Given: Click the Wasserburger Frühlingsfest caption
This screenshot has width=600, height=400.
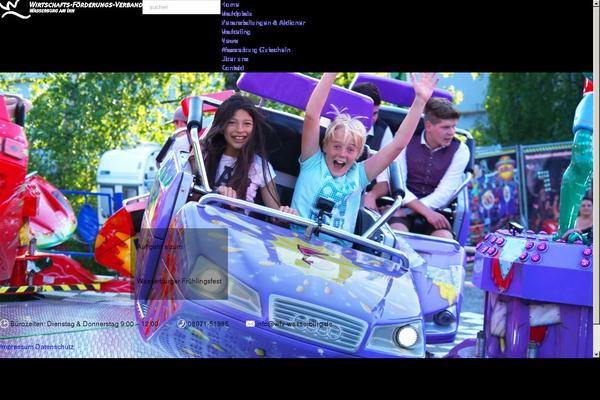Looking at the screenshot, I should (x=180, y=283).
